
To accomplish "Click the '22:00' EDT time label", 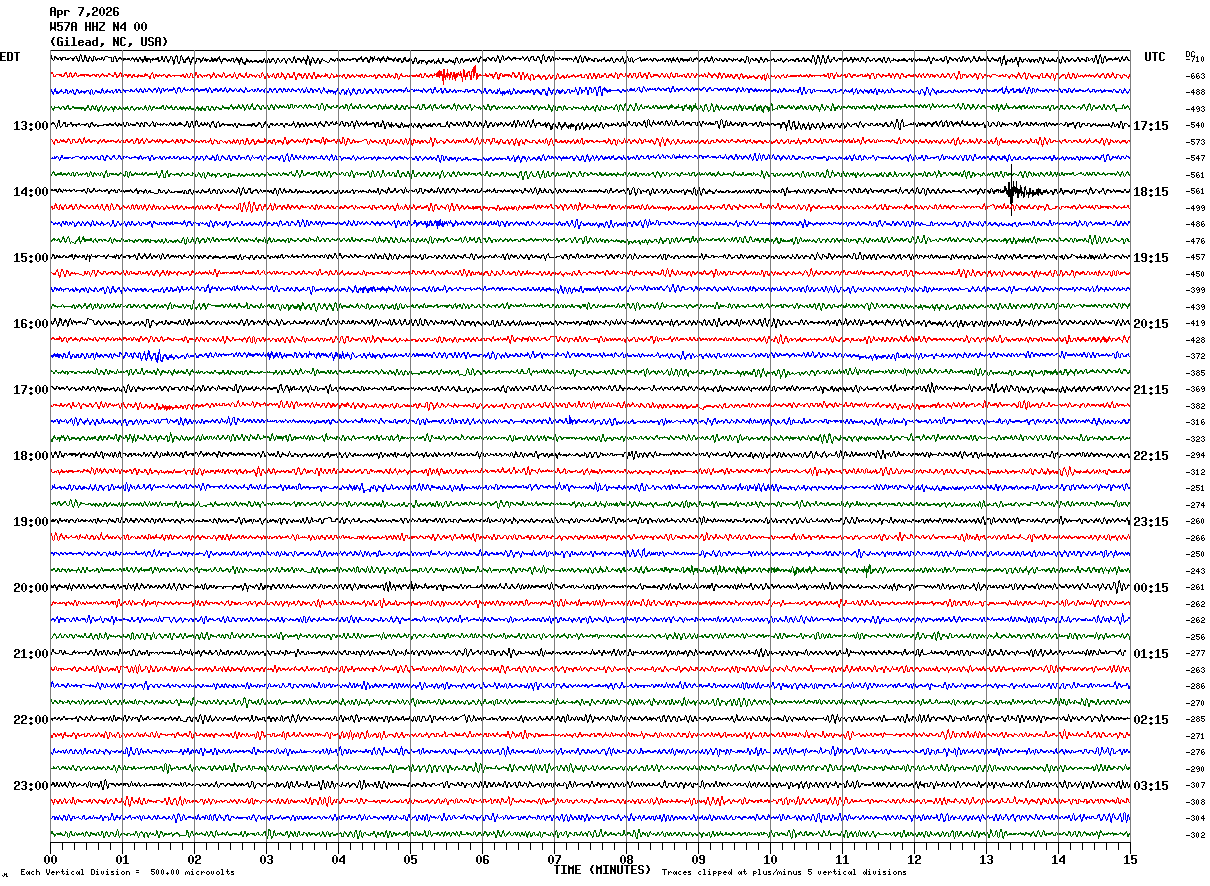I will click(30, 720).
